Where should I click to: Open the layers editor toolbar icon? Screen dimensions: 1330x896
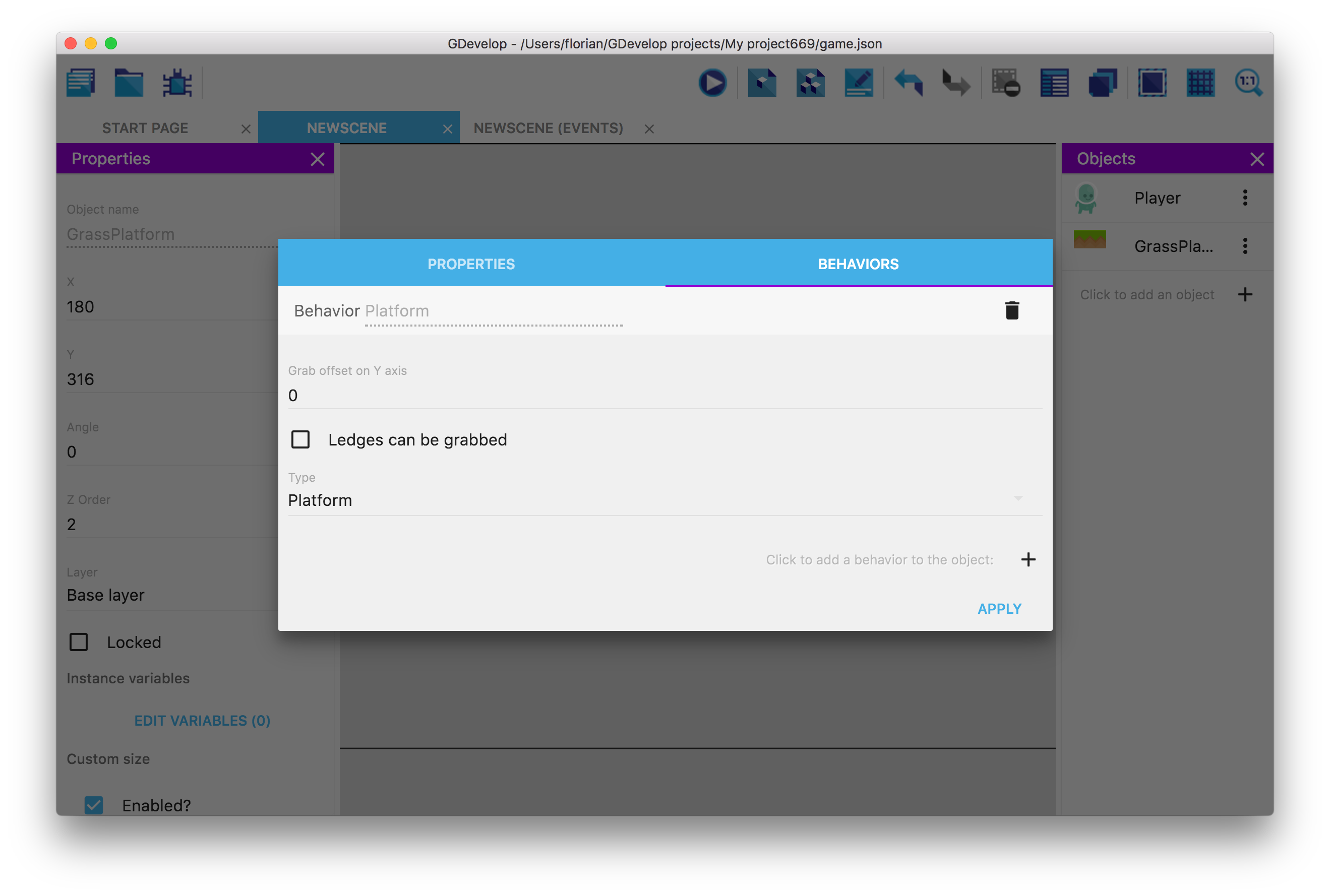pyautogui.click(x=1103, y=84)
